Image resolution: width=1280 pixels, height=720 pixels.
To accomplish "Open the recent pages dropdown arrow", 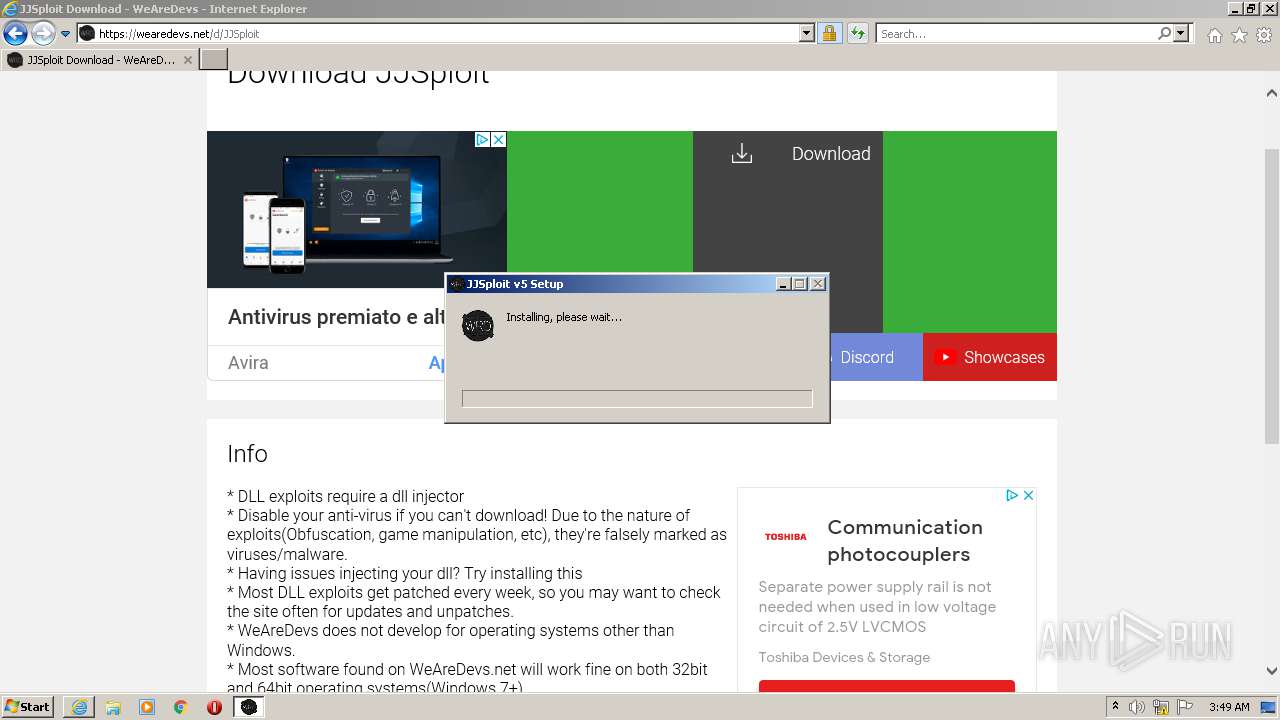I will [x=65, y=34].
